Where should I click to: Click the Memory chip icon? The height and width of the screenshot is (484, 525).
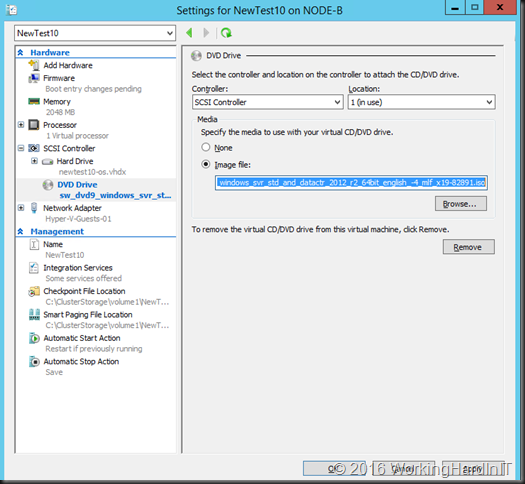[x=34, y=101]
